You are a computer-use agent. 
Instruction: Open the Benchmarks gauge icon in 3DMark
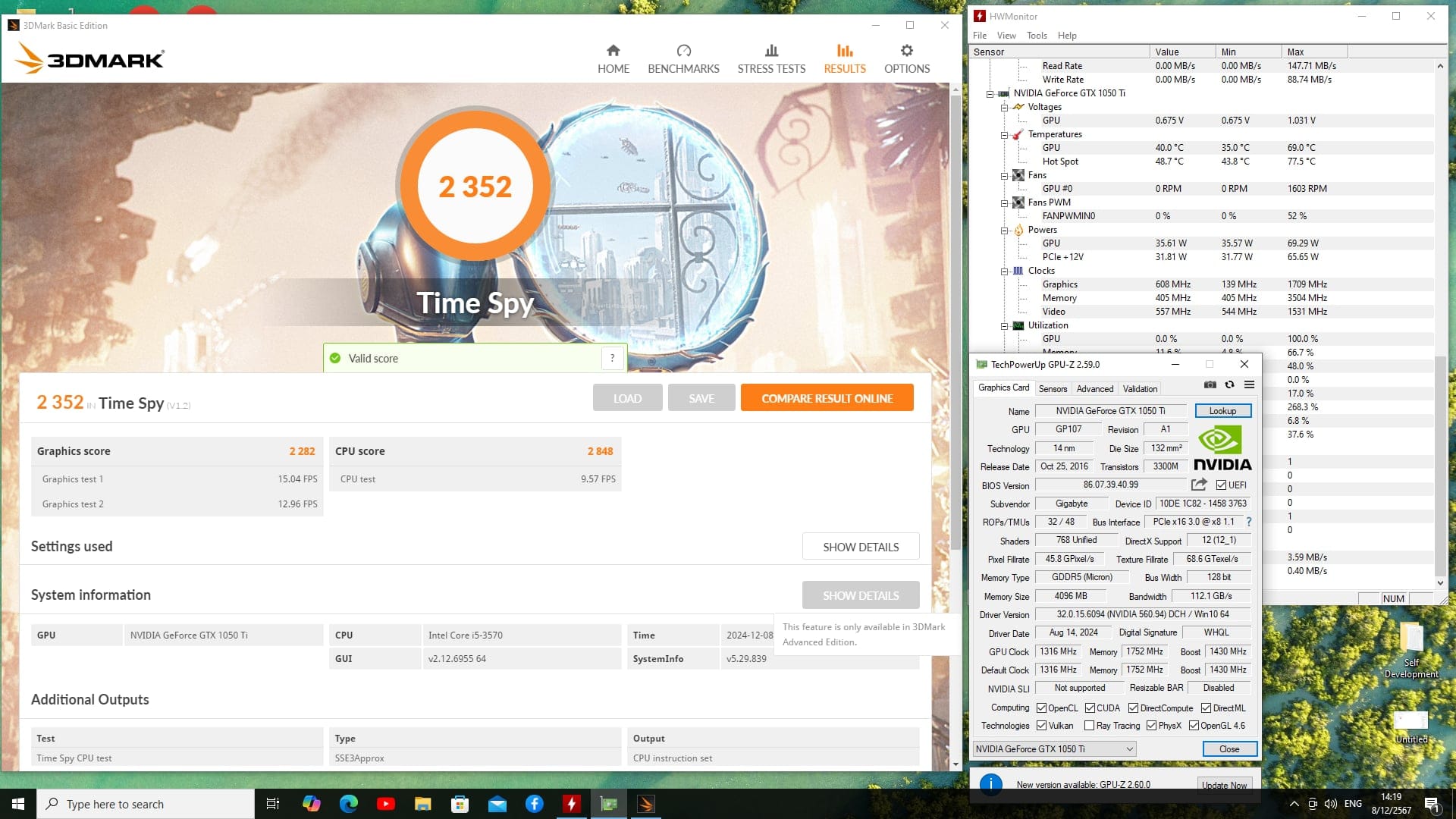tap(683, 51)
